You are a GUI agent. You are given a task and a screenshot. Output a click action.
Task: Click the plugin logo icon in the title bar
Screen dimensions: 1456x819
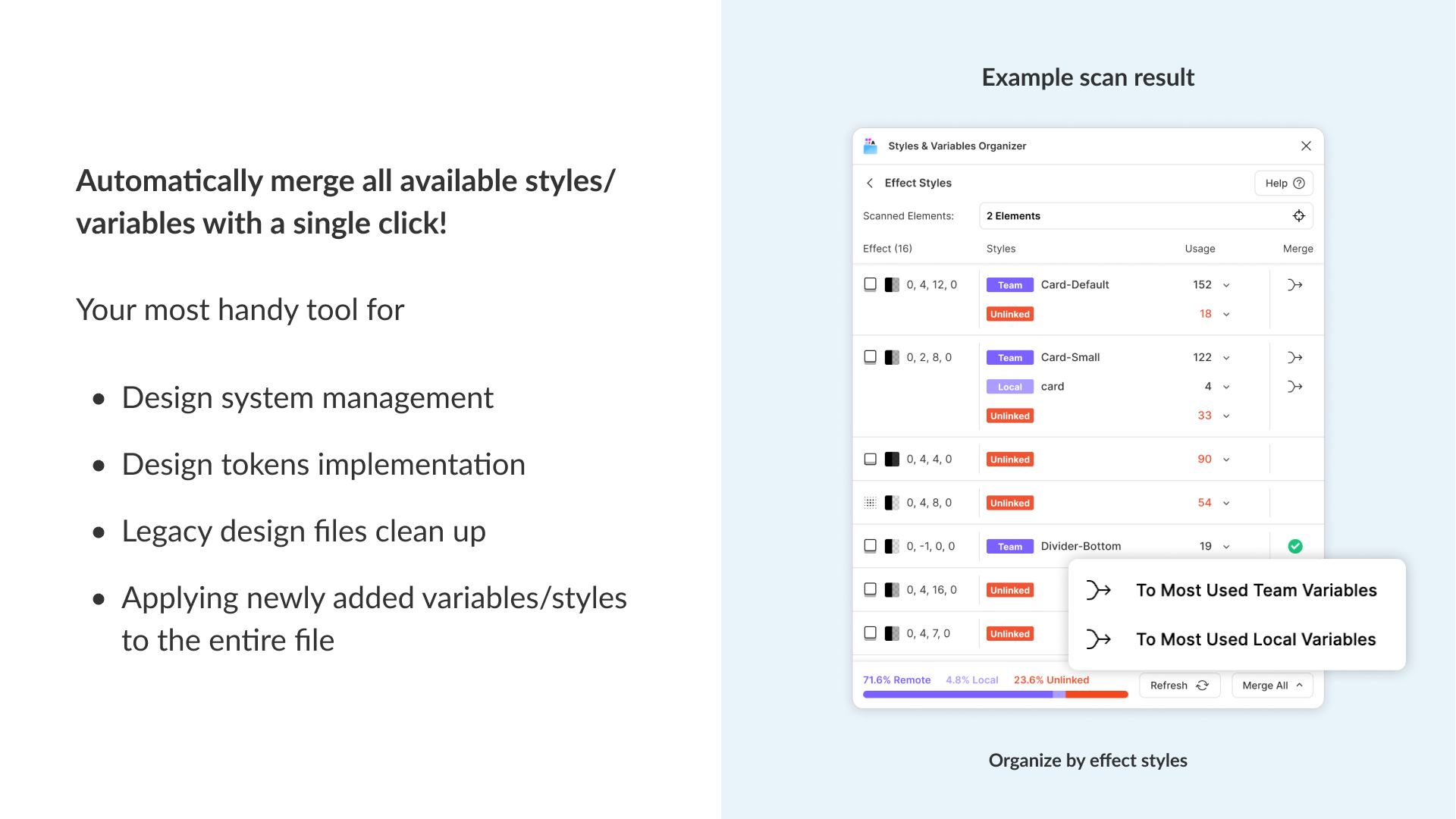(871, 146)
